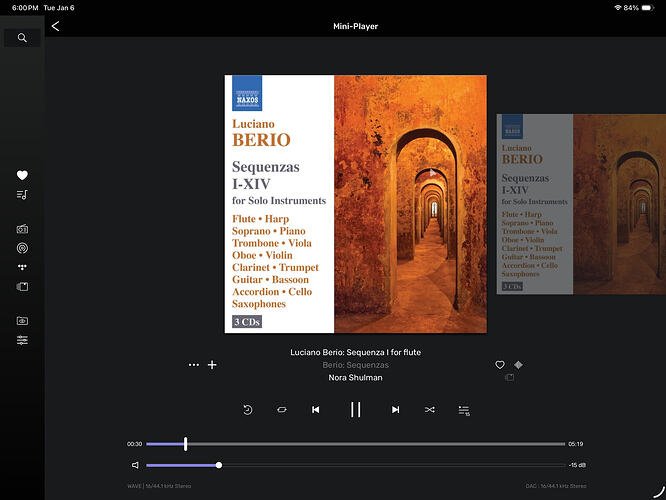Click the DAC 16/44.1 kHz Stereo output label
Image resolution: width=666 pixels, height=500 pixels.
click(556, 486)
